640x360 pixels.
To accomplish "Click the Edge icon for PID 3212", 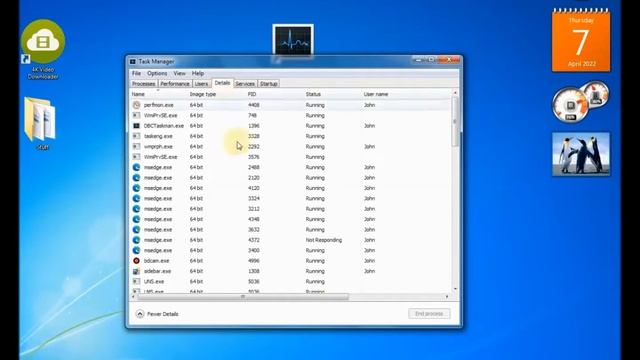I will pyautogui.click(x=136, y=209).
